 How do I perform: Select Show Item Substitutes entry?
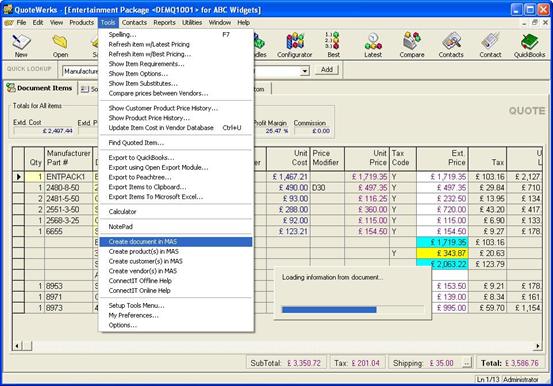[176, 84]
